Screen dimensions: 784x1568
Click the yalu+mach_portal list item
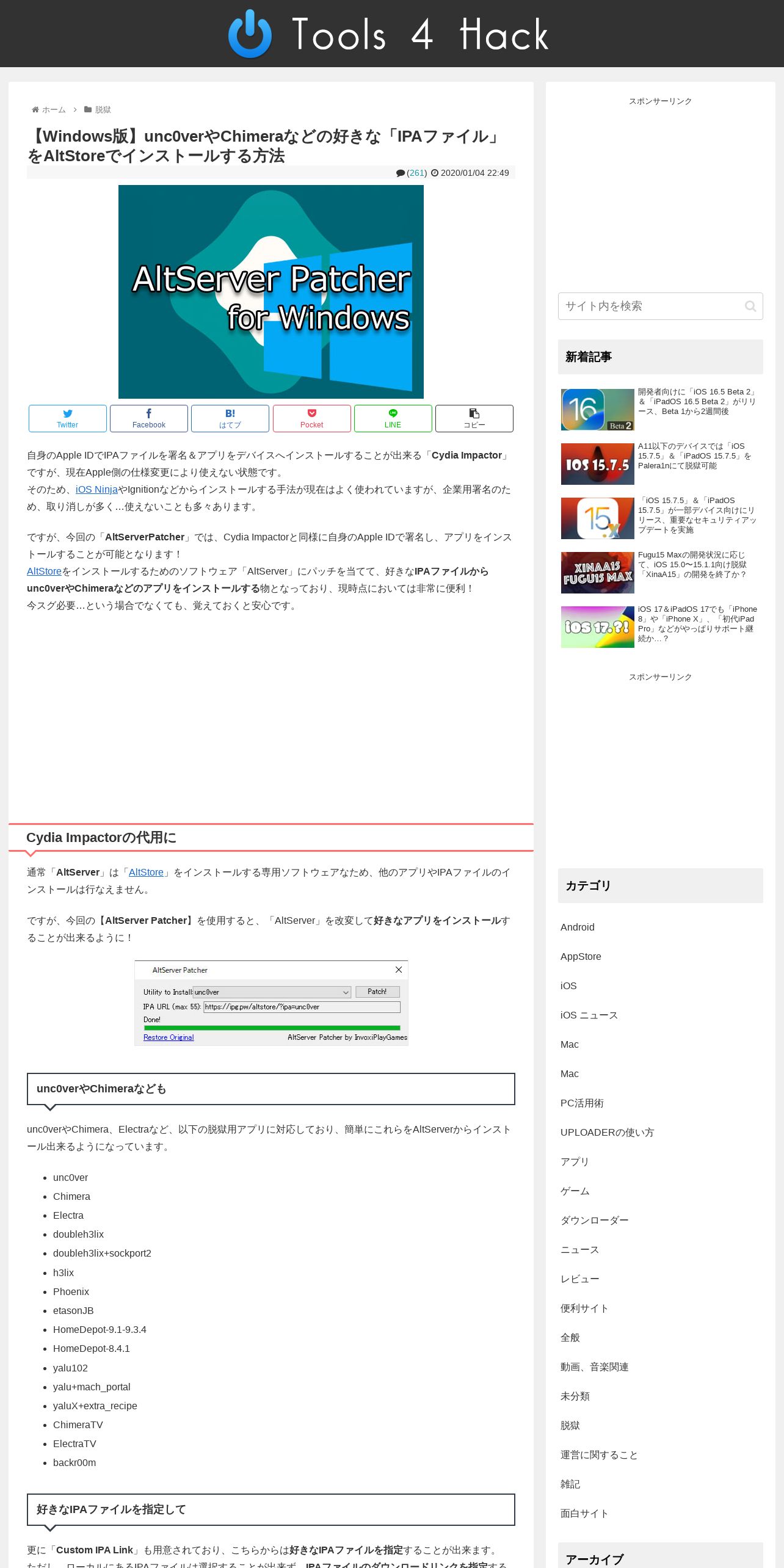[x=92, y=1387]
